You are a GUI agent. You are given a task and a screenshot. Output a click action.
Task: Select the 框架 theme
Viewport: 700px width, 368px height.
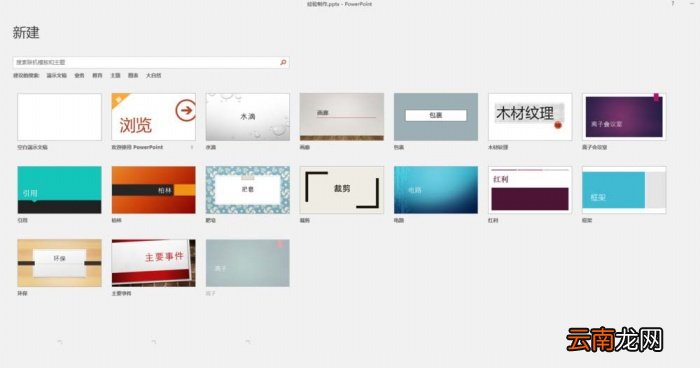[x=624, y=190]
